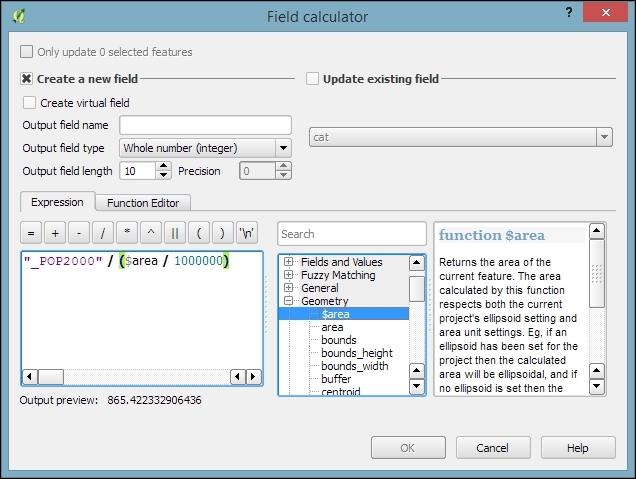Image resolution: width=636 pixels, height=479 pixels.
Task: Collapse the Geometry group
Action: click(x=288, y=301)
